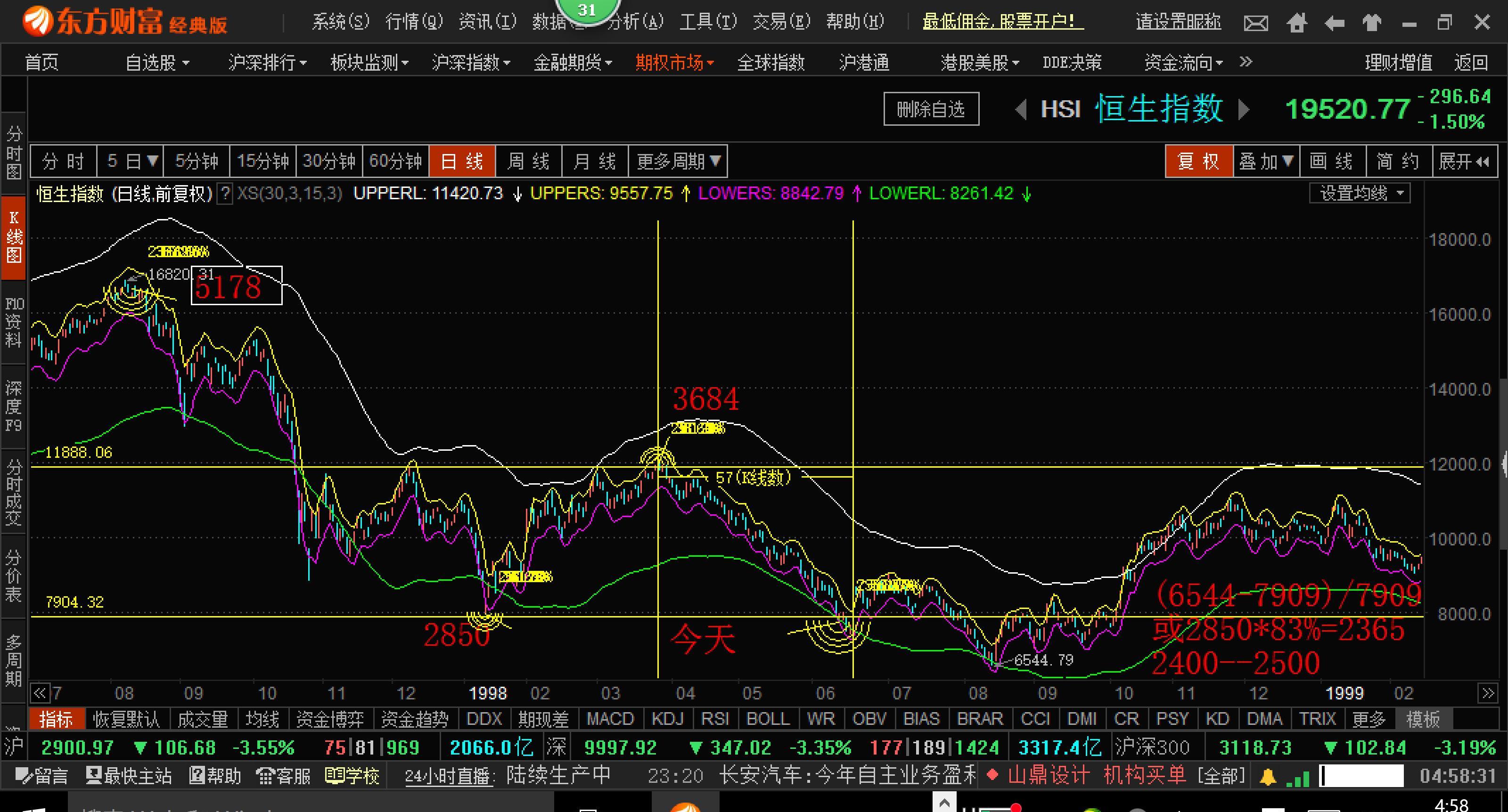Select the 5分钟 period

[x=196, y=161]
